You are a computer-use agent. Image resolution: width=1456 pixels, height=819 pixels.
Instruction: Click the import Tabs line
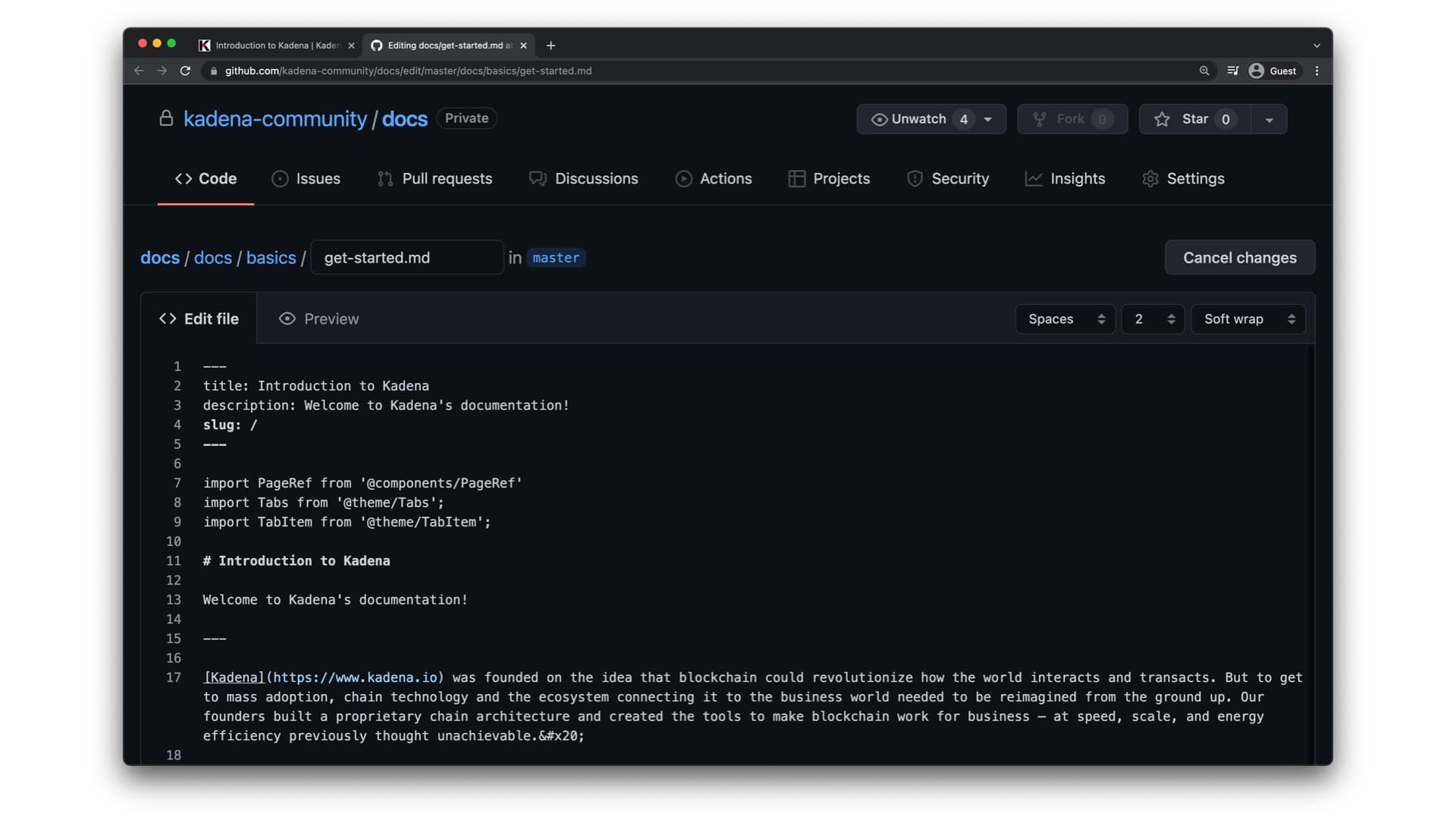point(324,503)
